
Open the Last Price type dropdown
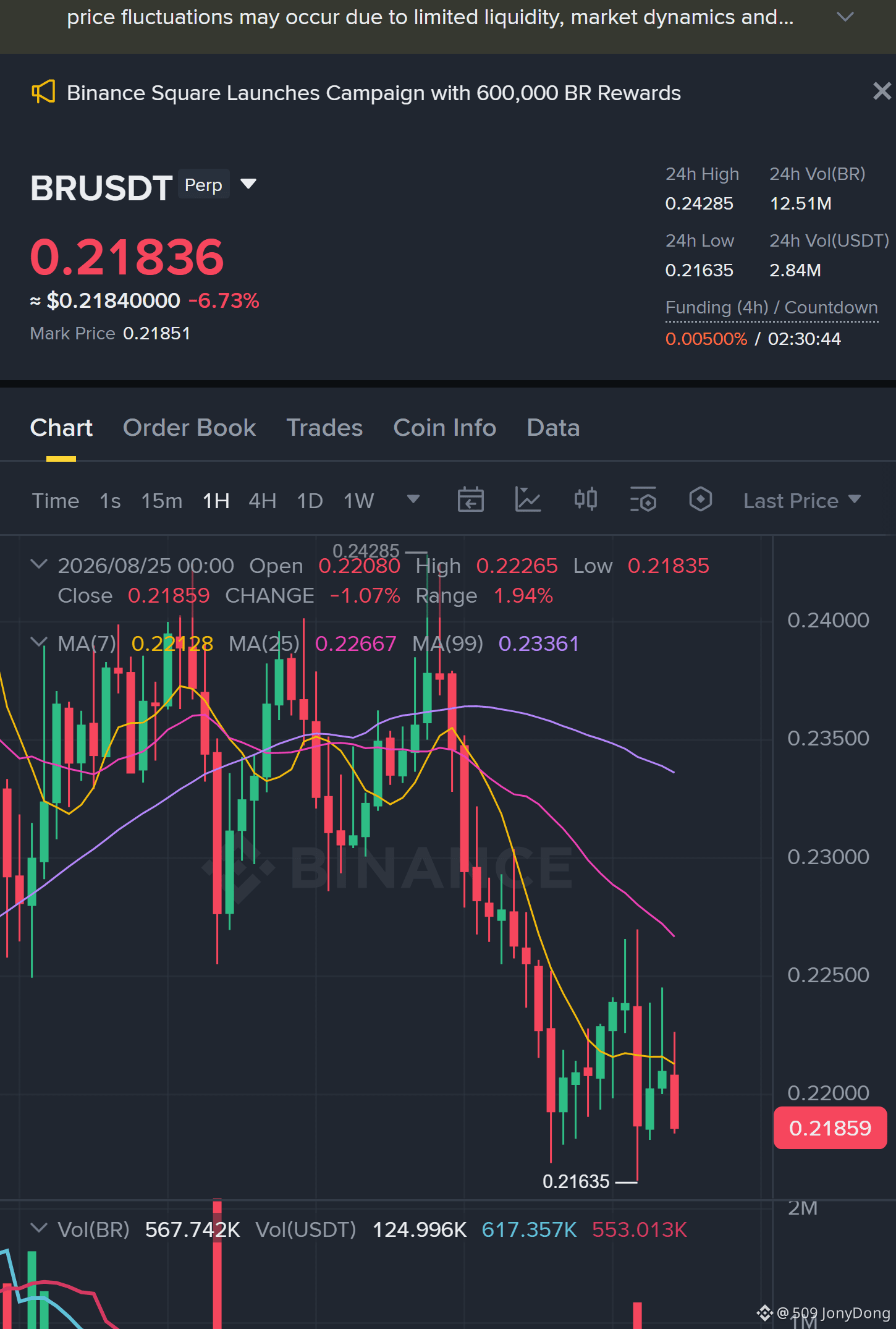tap(801, 501)
